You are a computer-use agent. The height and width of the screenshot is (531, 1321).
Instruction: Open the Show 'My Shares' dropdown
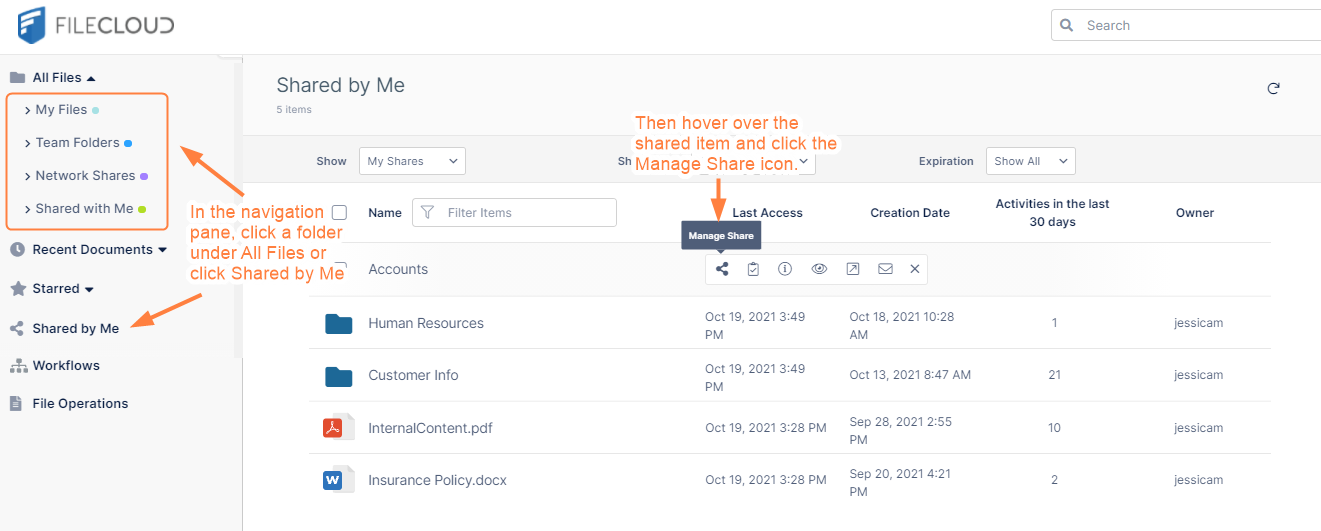click(412, 161)
